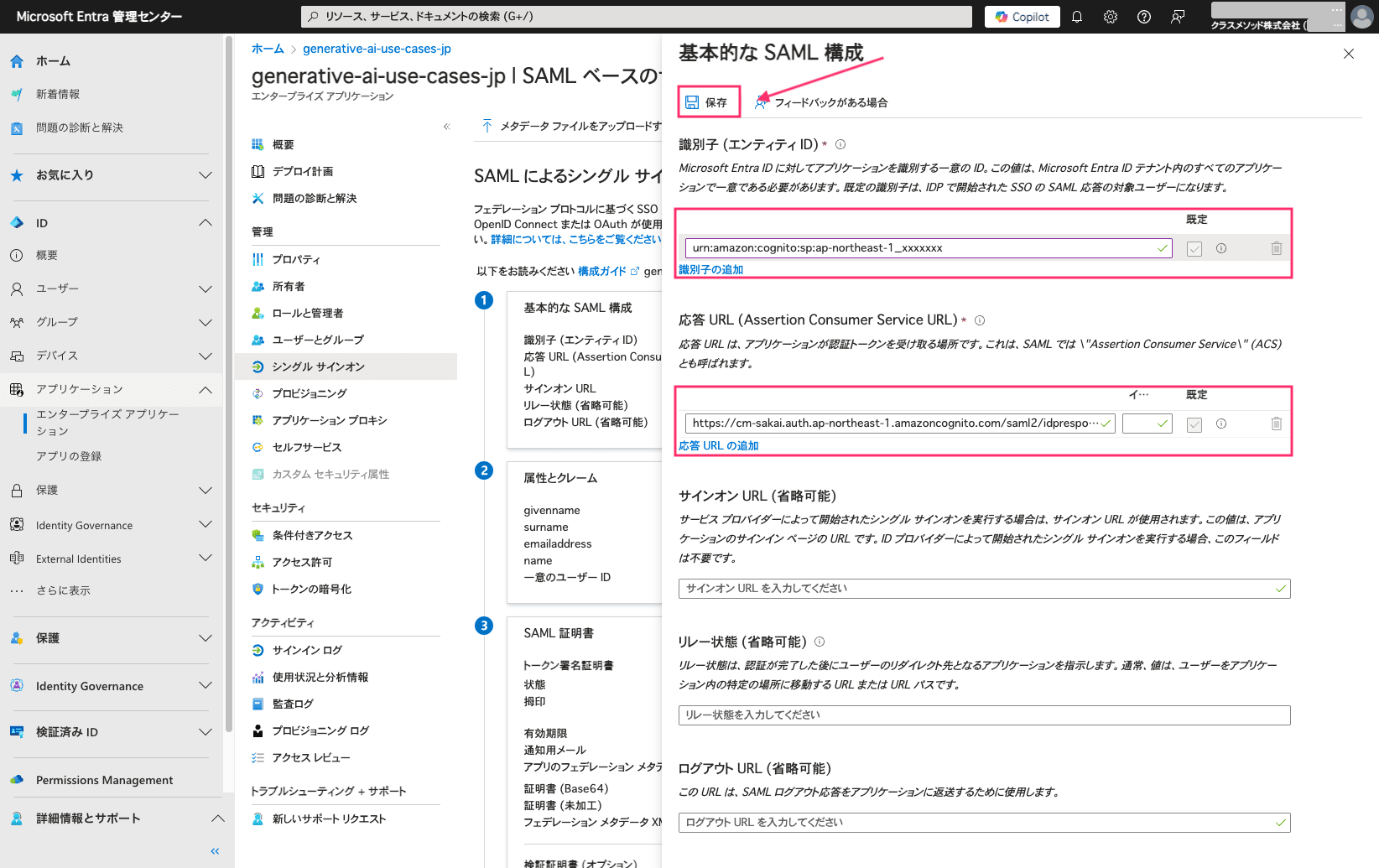Open ユーザーとグループ menu item
This screenshot has height=868, width=1379.
(x=318, y=340)
